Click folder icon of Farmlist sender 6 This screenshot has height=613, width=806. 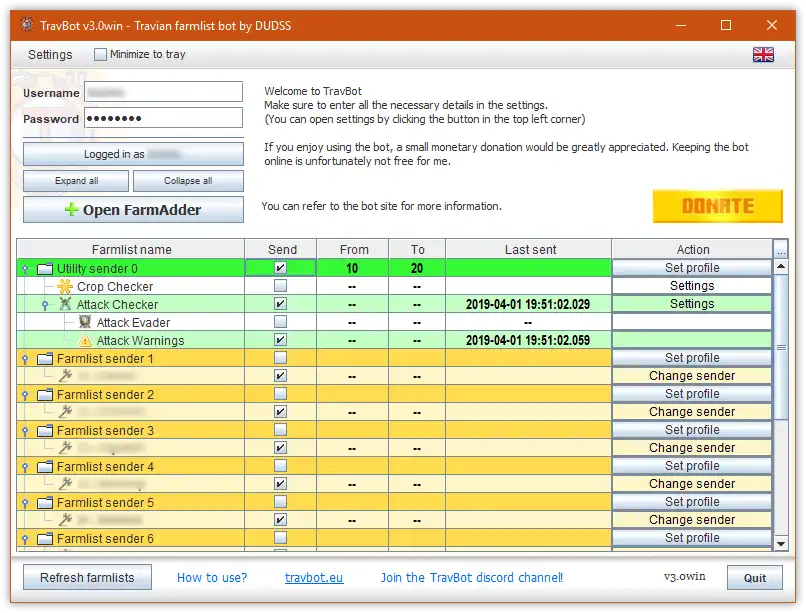(x=45, y=538)
